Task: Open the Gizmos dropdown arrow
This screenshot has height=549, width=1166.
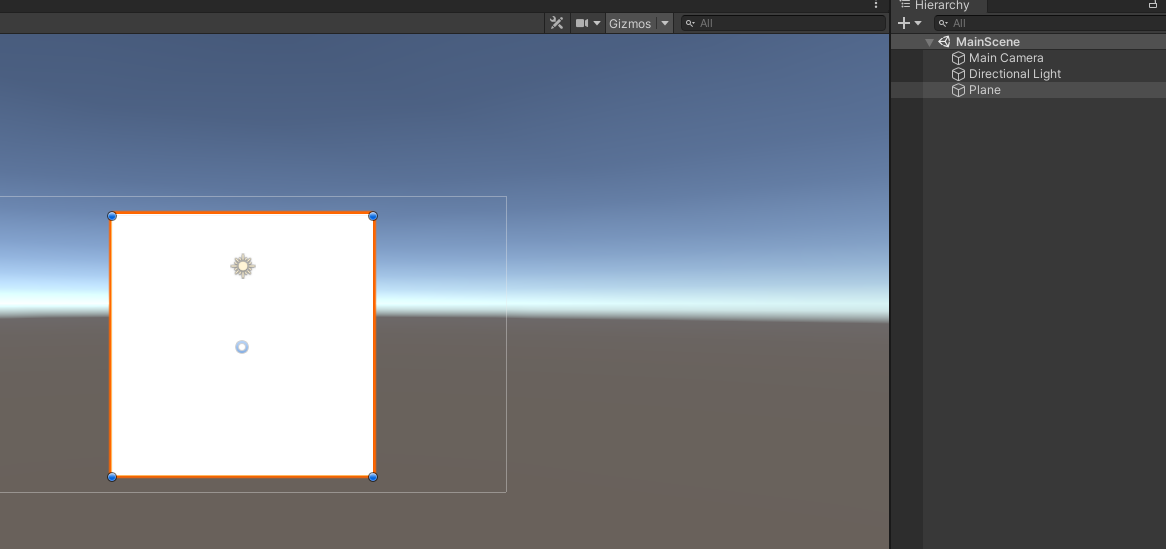Action: (665, 23)
